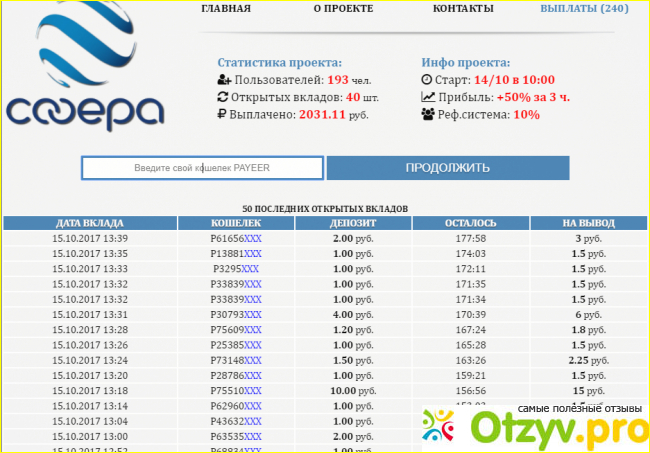
Task: Open the ГЛАВНАЯ menu item
Action: pyautogui.click(x=226, y=9)
